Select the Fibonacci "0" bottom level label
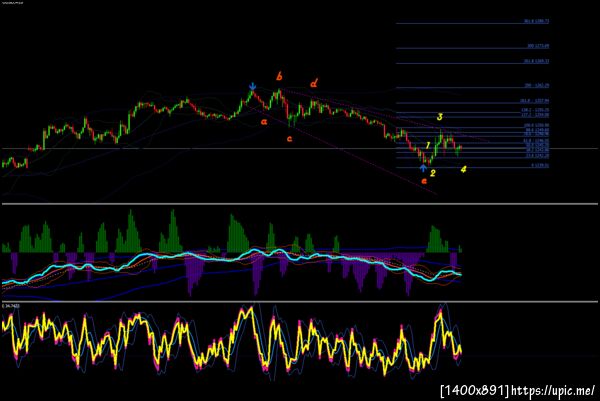This screenshot has width=600, height=401. (540, 165)
